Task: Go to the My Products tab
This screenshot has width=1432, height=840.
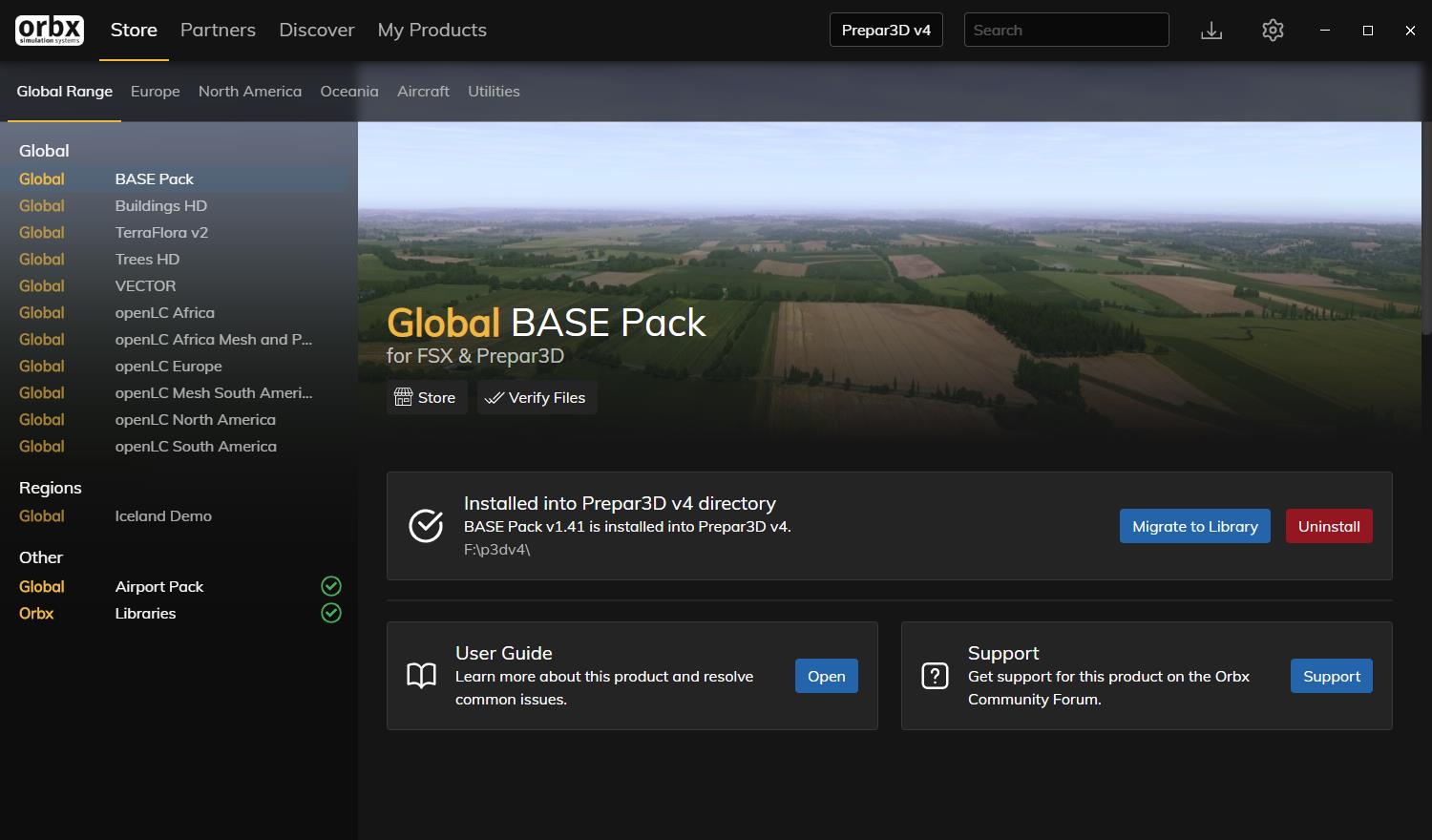Action: pyautogui.click(x=432, y=30)
